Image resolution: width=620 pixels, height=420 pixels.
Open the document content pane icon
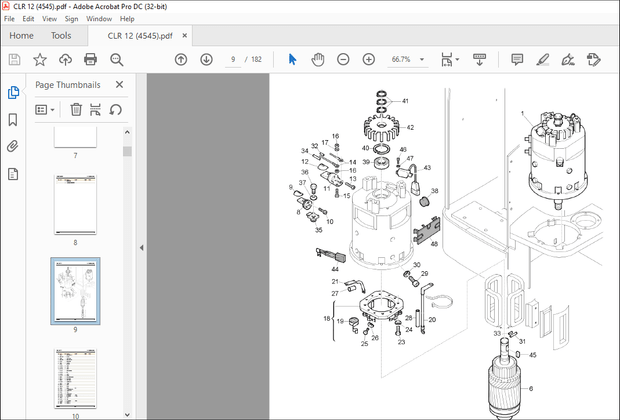(x=13, y=174)
